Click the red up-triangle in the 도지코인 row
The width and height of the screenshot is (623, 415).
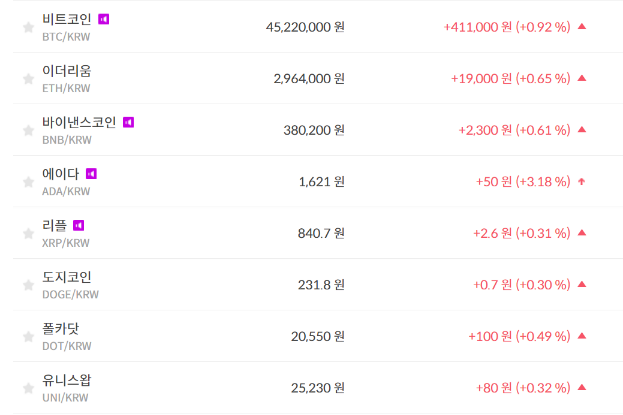point(582,284)
